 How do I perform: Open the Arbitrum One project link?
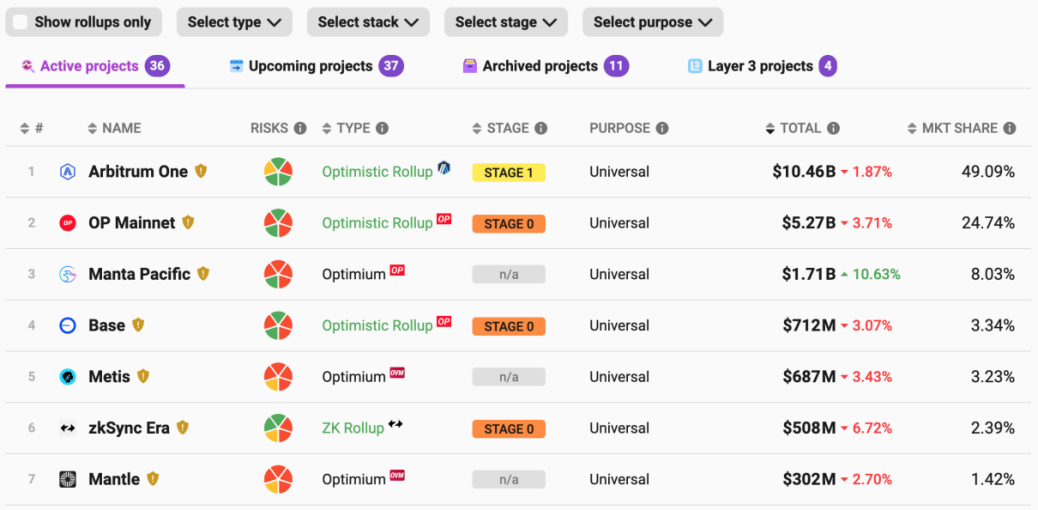138,172
